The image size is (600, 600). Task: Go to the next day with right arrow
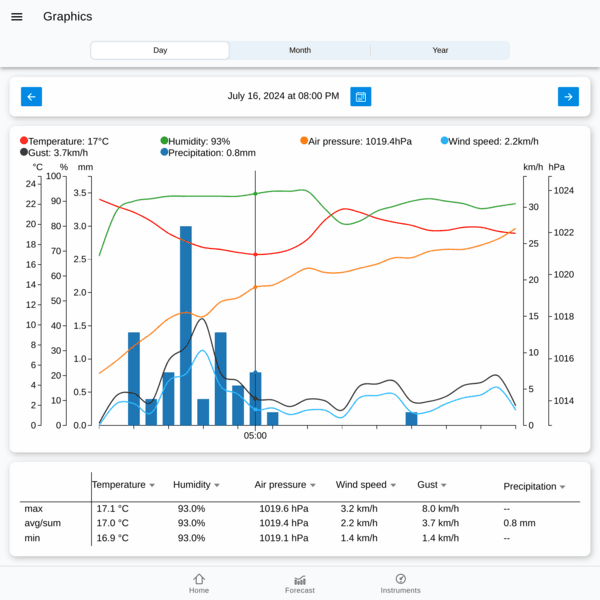pos(568,96)
